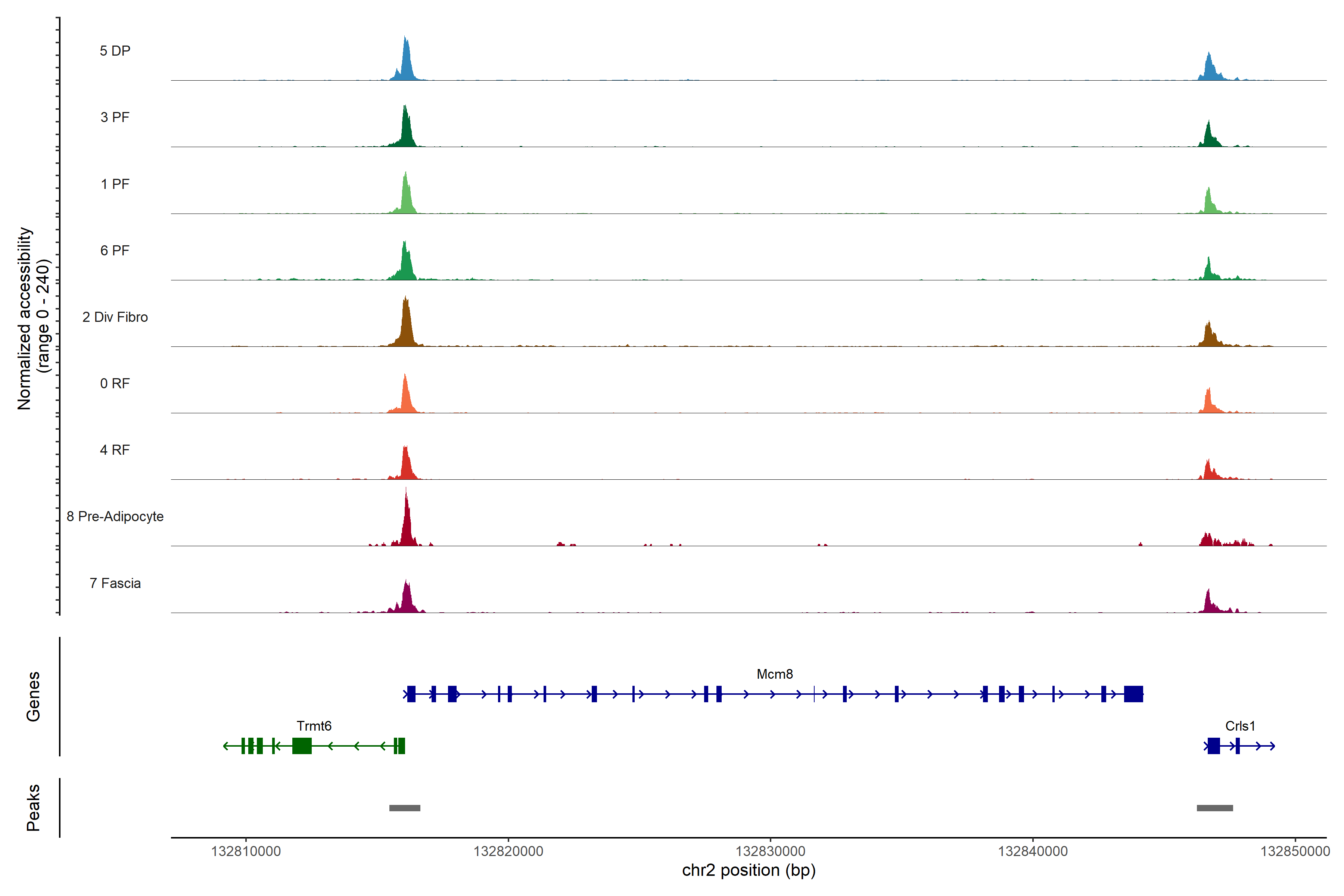Image resolution: width=1344 pixels, height=896 pixels.
Task: Click the Trmt6 gene label
Action: click(x=314, y=726)
